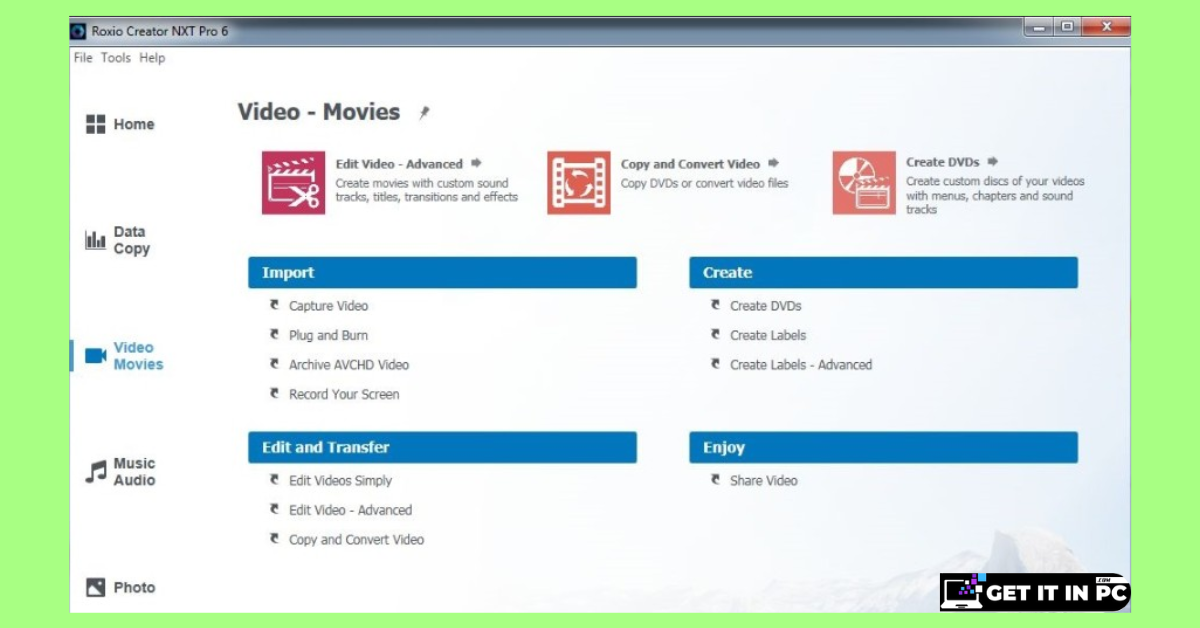Select the Video Movies tab label
The width and height of the screenshot is (1200, 628).
click(138, 356)
